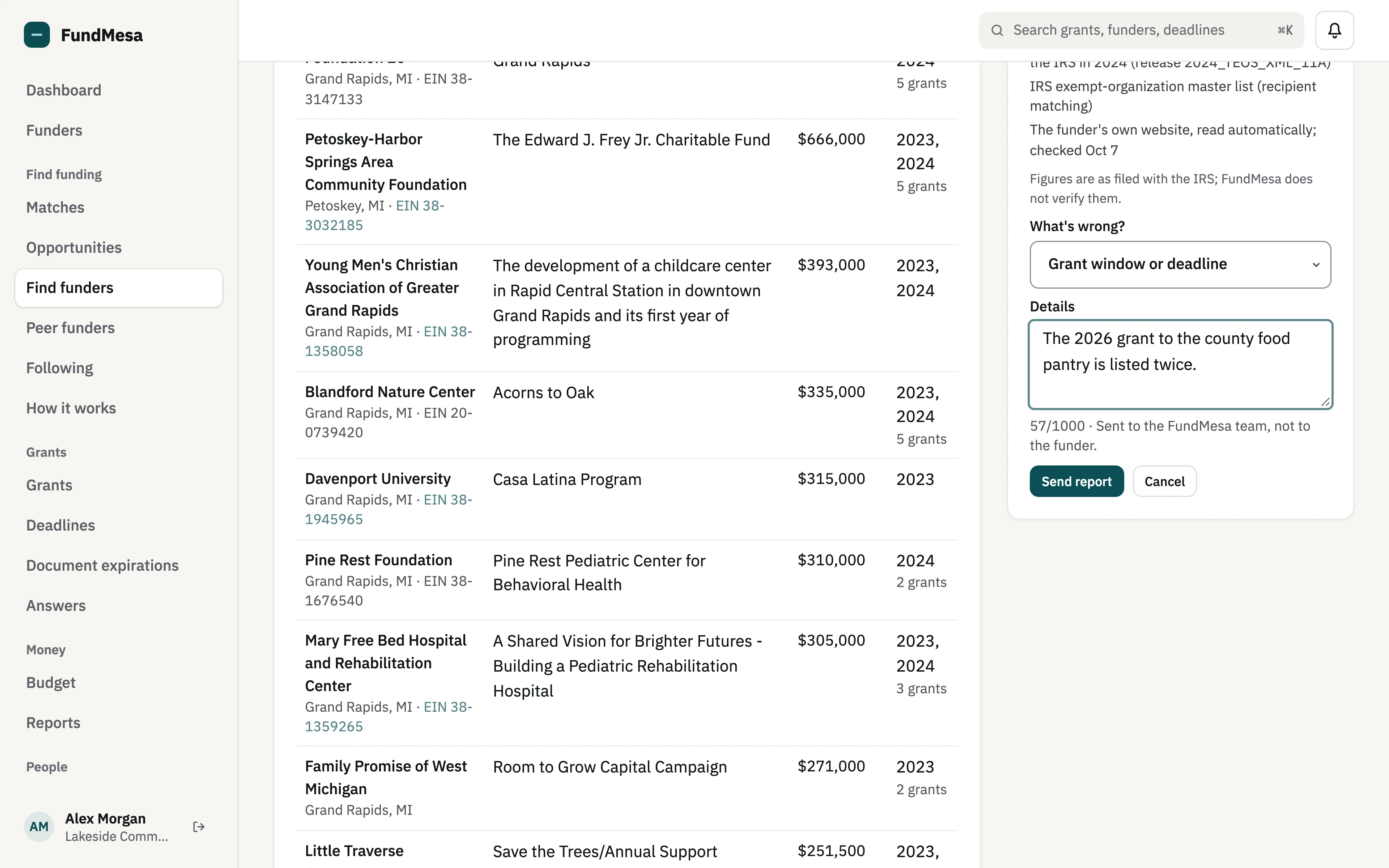Click Pine Rest Foundation name
Image resolution: width=1389 pixels, height=868 pixels.
(x=379, y=560)
